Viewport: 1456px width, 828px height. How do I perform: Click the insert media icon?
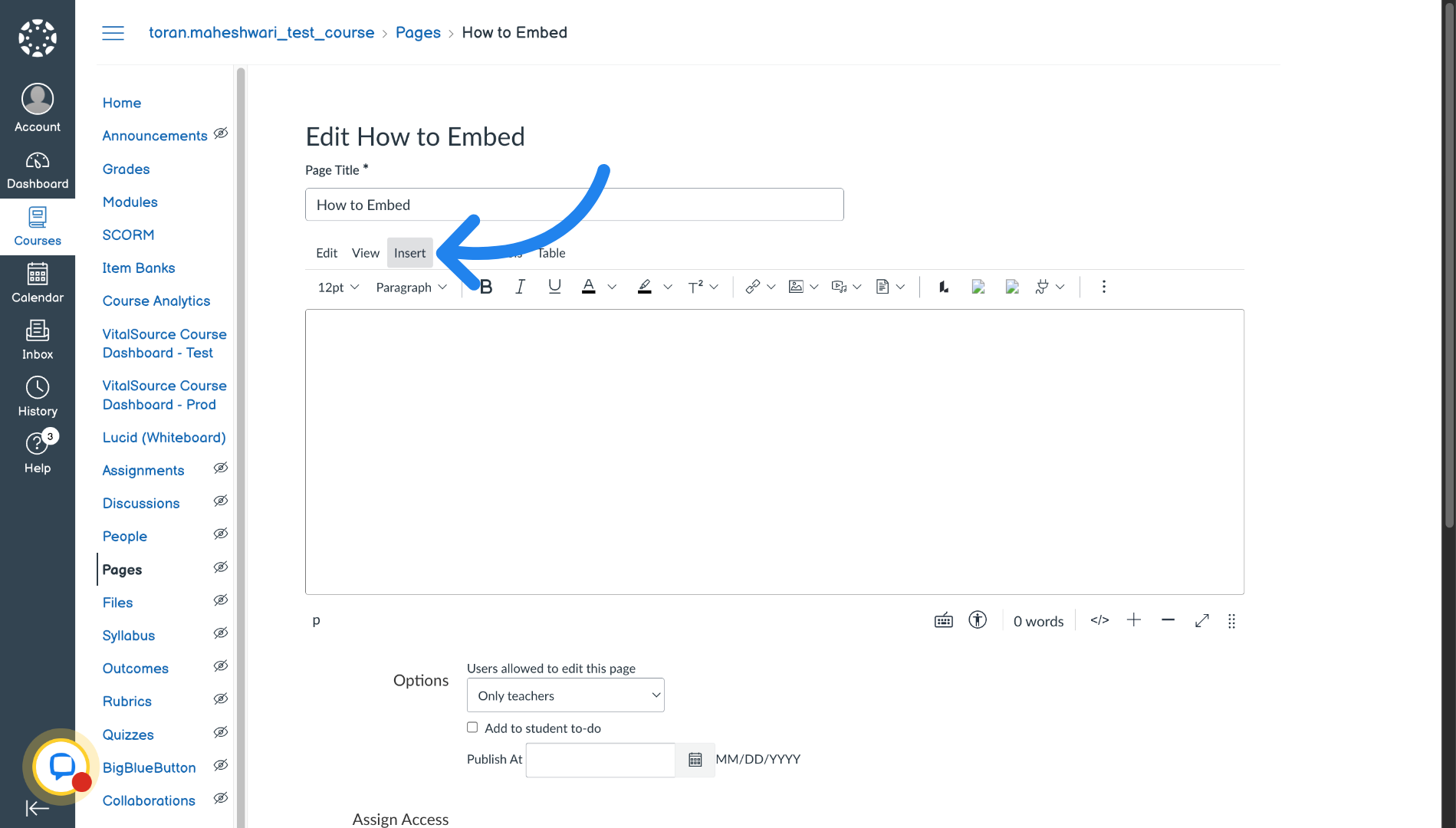[839, 287]
